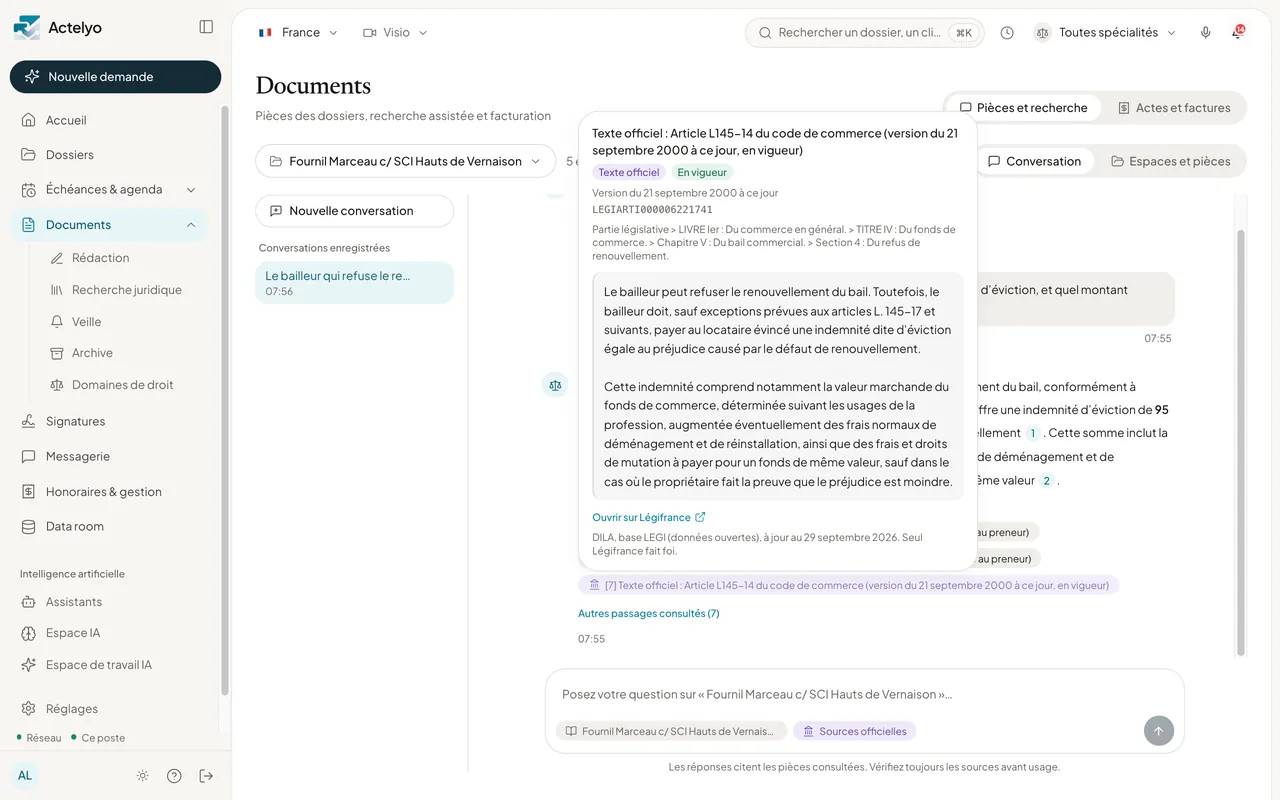Select Conversation tab

point(1034,161)
